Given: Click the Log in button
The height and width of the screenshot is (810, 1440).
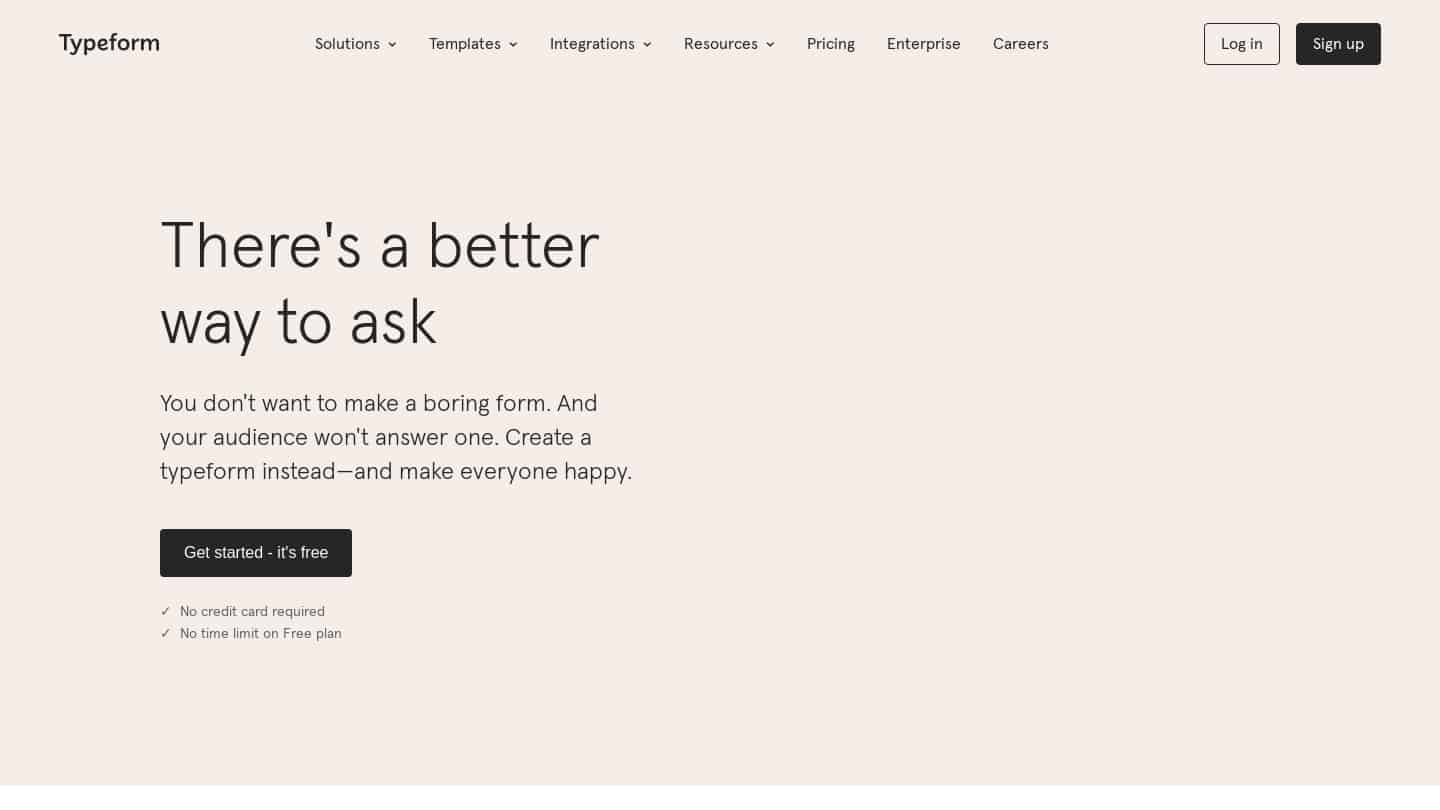Looking at the screenshot, I should (x=1242, y=44).
